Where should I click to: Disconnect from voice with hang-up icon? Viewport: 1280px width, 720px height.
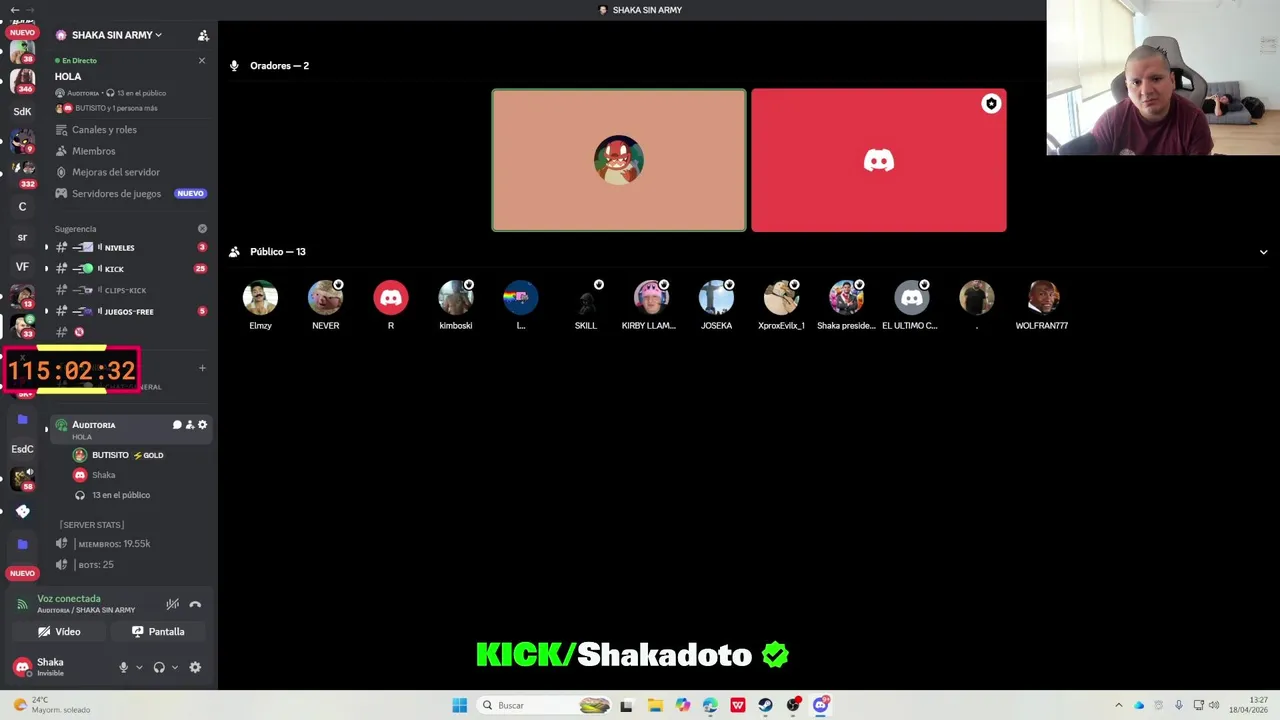(x=195, y=604)
